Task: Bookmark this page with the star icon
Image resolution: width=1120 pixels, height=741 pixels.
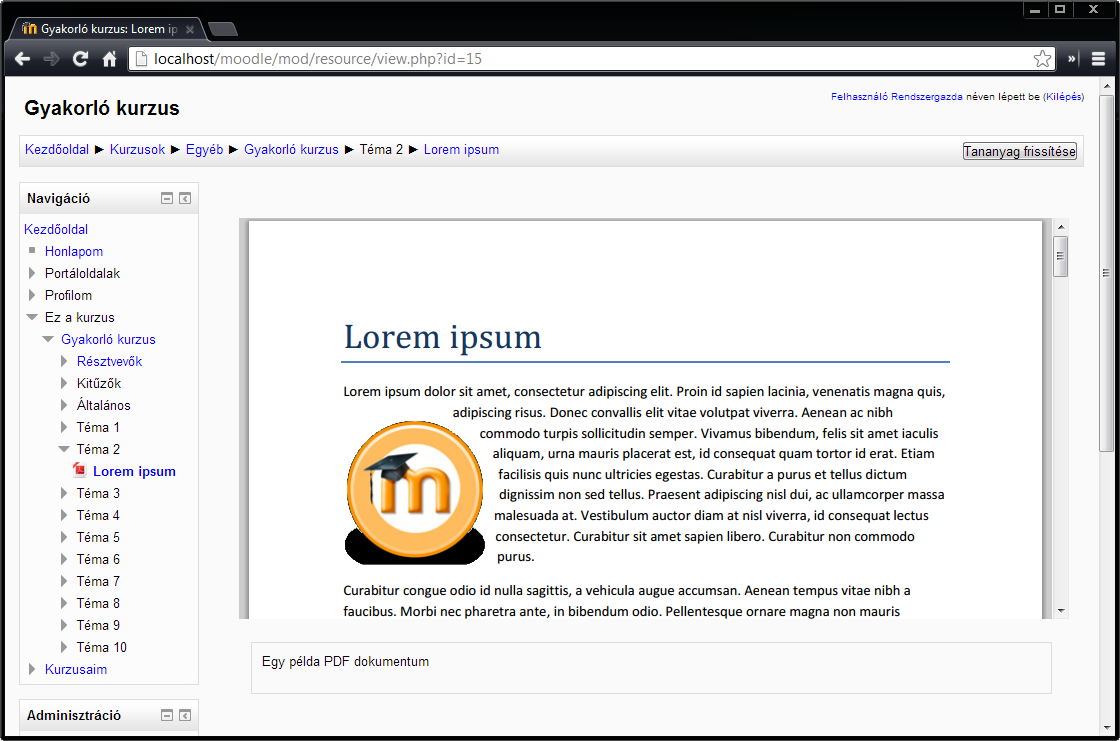Action: point(1042,59)
